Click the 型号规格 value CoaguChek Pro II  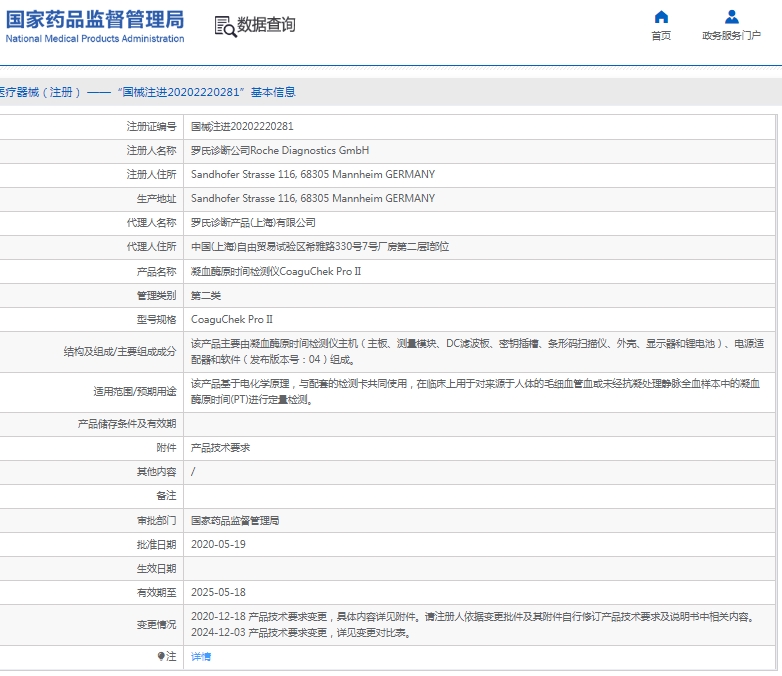[x=231, y=319]
